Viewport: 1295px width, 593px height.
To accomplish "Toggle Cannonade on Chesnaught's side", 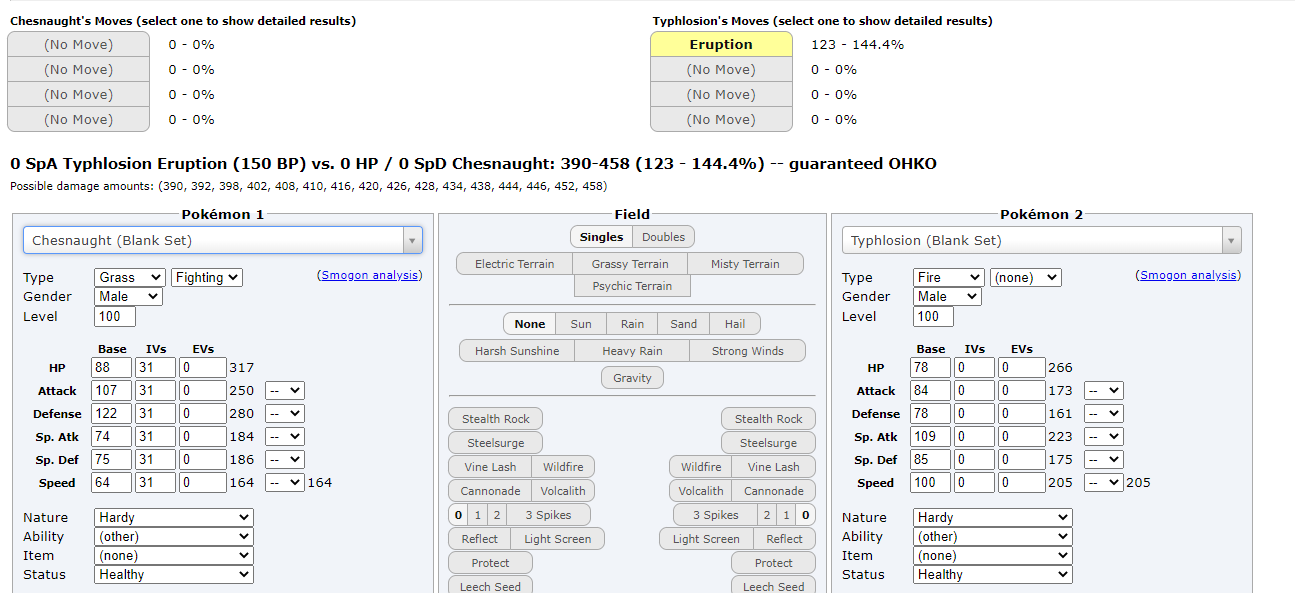I will click(x=490, y=491).
